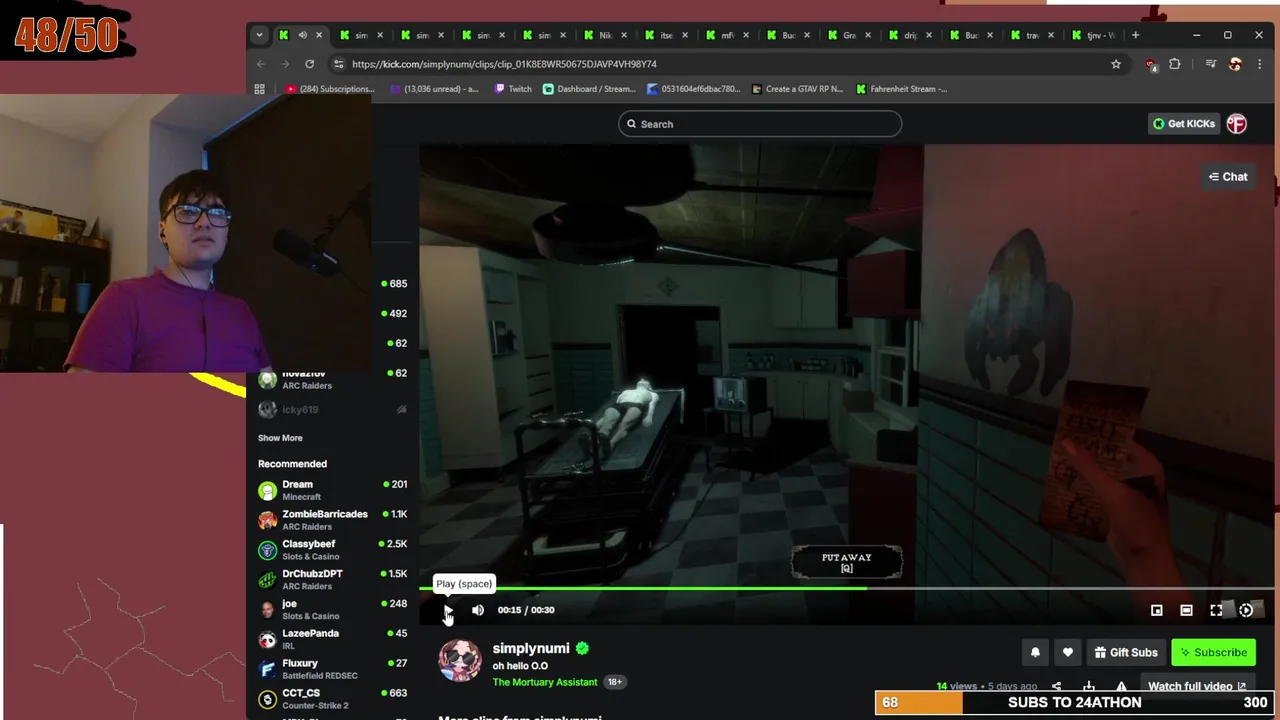Open the Chrome profile avatar
The image size is (1280, 720).
(1235, 64)
